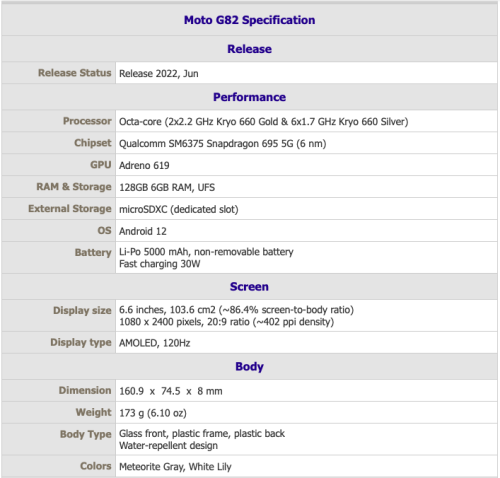Select 'Meteorite Gray, White Lily' value

[175, 467]
